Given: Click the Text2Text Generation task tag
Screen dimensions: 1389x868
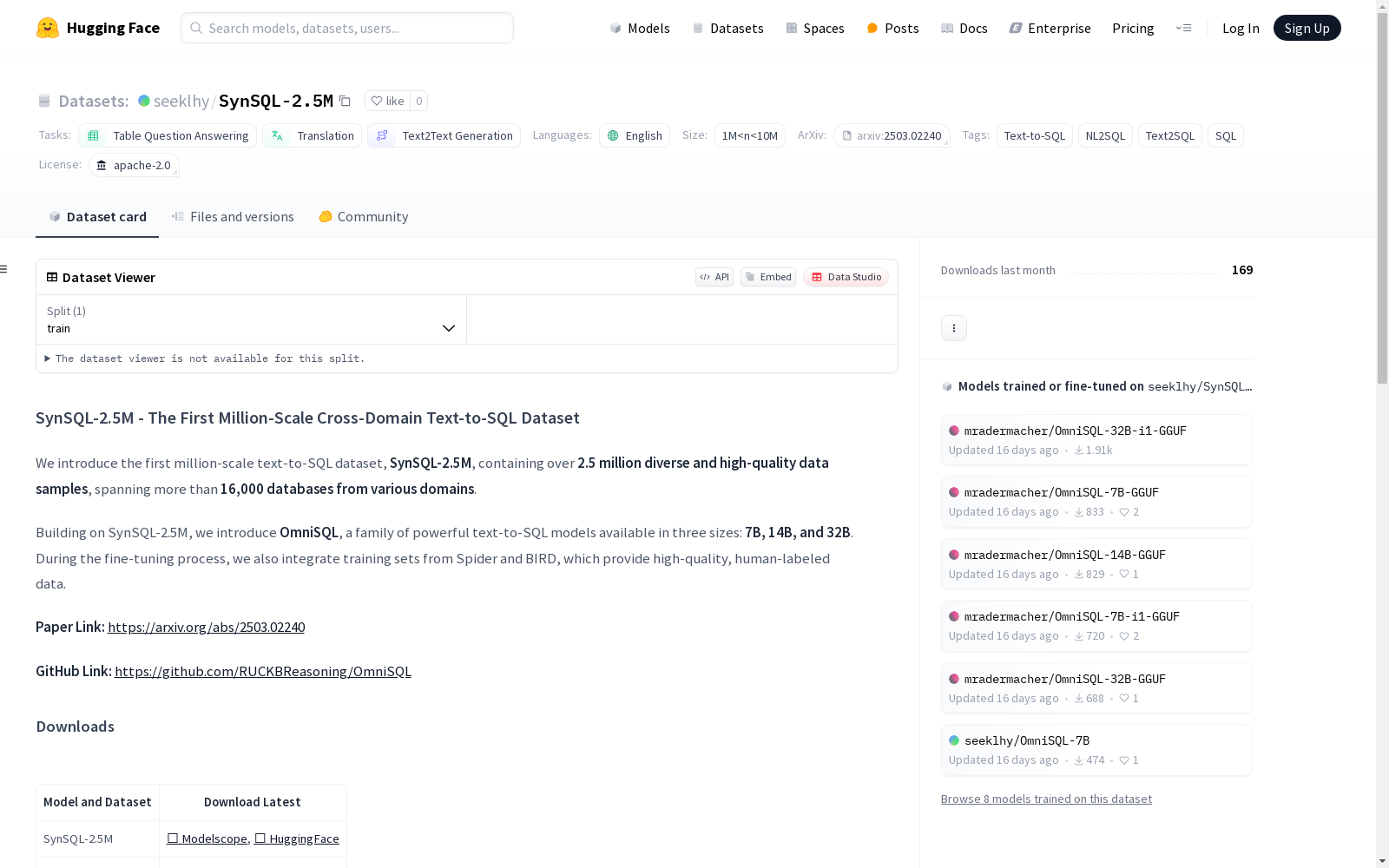Looking at the screenshot, I should [x=444, y=135].
